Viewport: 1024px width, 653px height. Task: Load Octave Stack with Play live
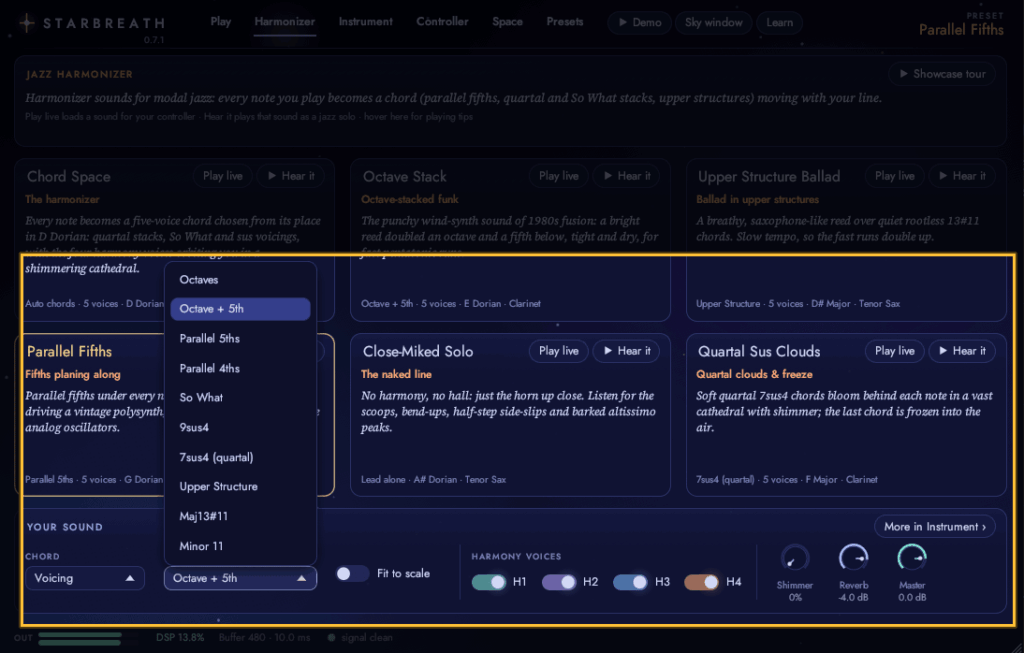point(558,176)
